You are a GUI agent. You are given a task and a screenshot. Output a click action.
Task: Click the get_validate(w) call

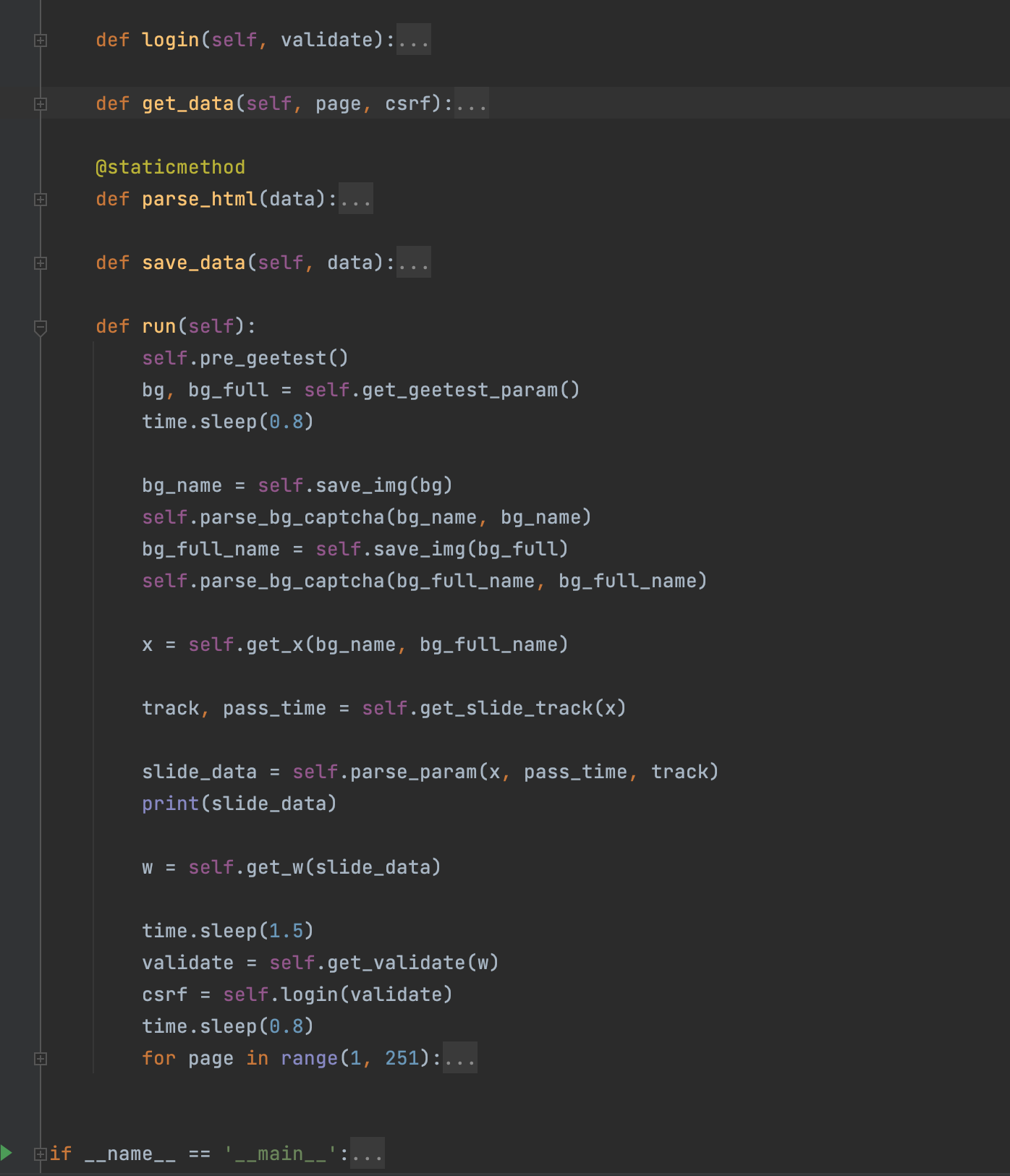click(413, 963)
